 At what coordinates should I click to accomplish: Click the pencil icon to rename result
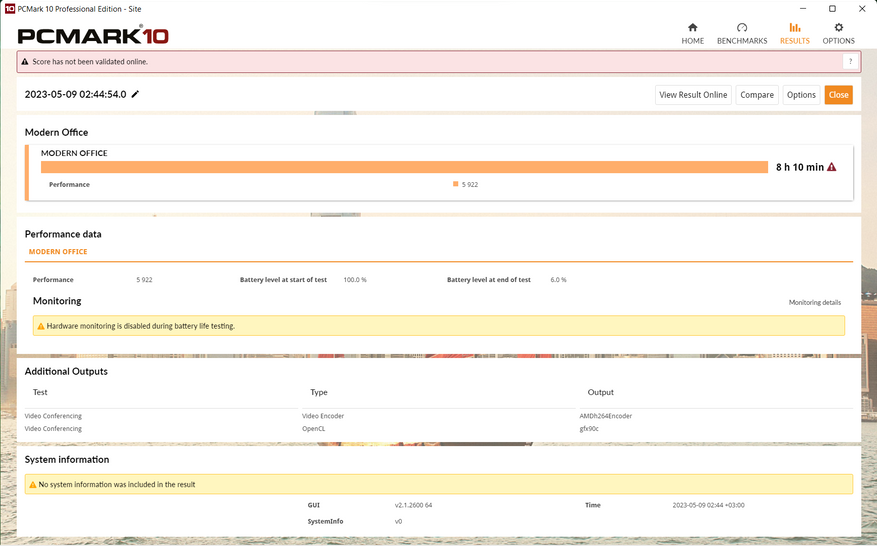pos(135,94)
